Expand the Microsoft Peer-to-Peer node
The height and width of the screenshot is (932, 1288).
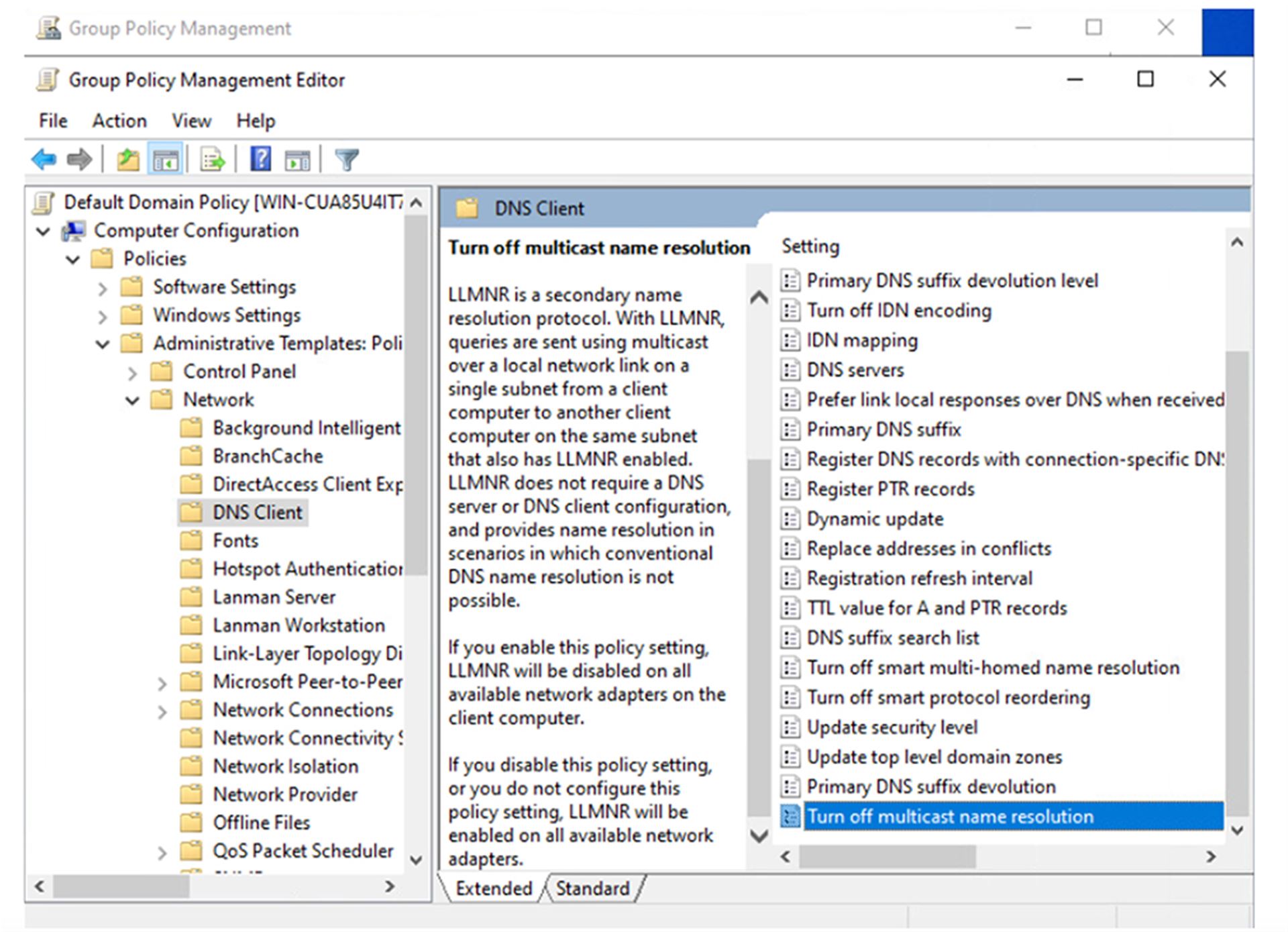162,683
